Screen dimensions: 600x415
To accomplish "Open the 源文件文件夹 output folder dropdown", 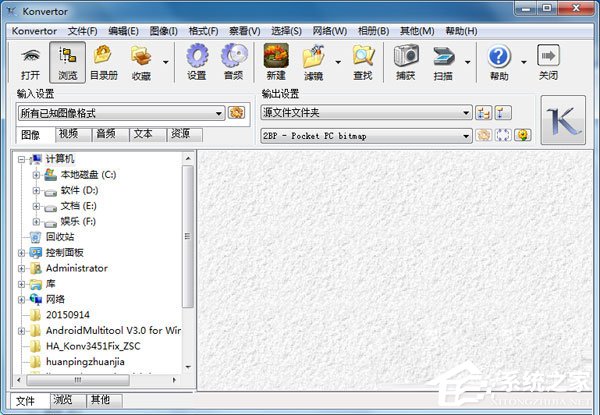I will 366,113.
